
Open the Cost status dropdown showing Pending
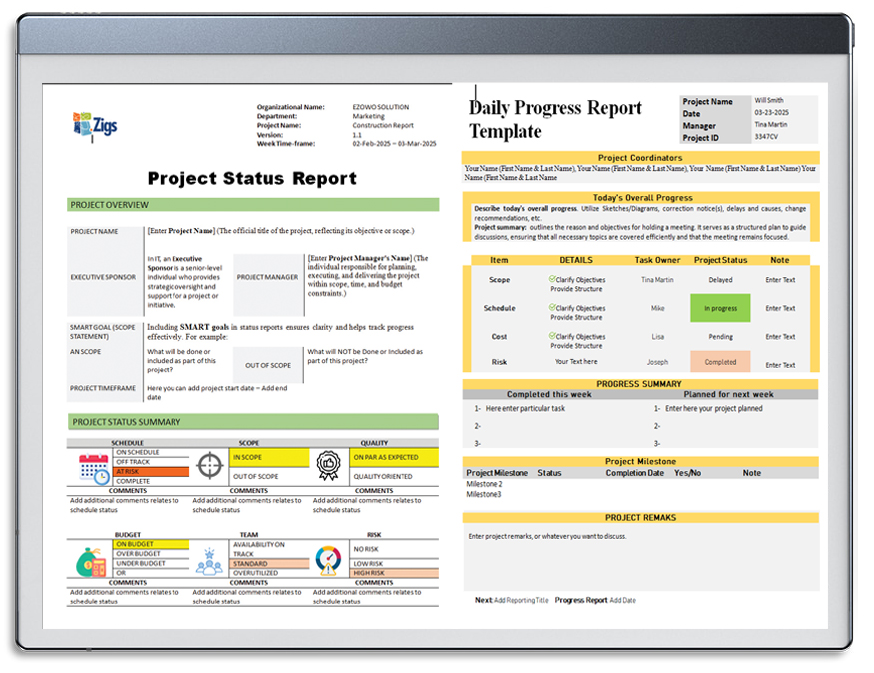click(720, 335)
